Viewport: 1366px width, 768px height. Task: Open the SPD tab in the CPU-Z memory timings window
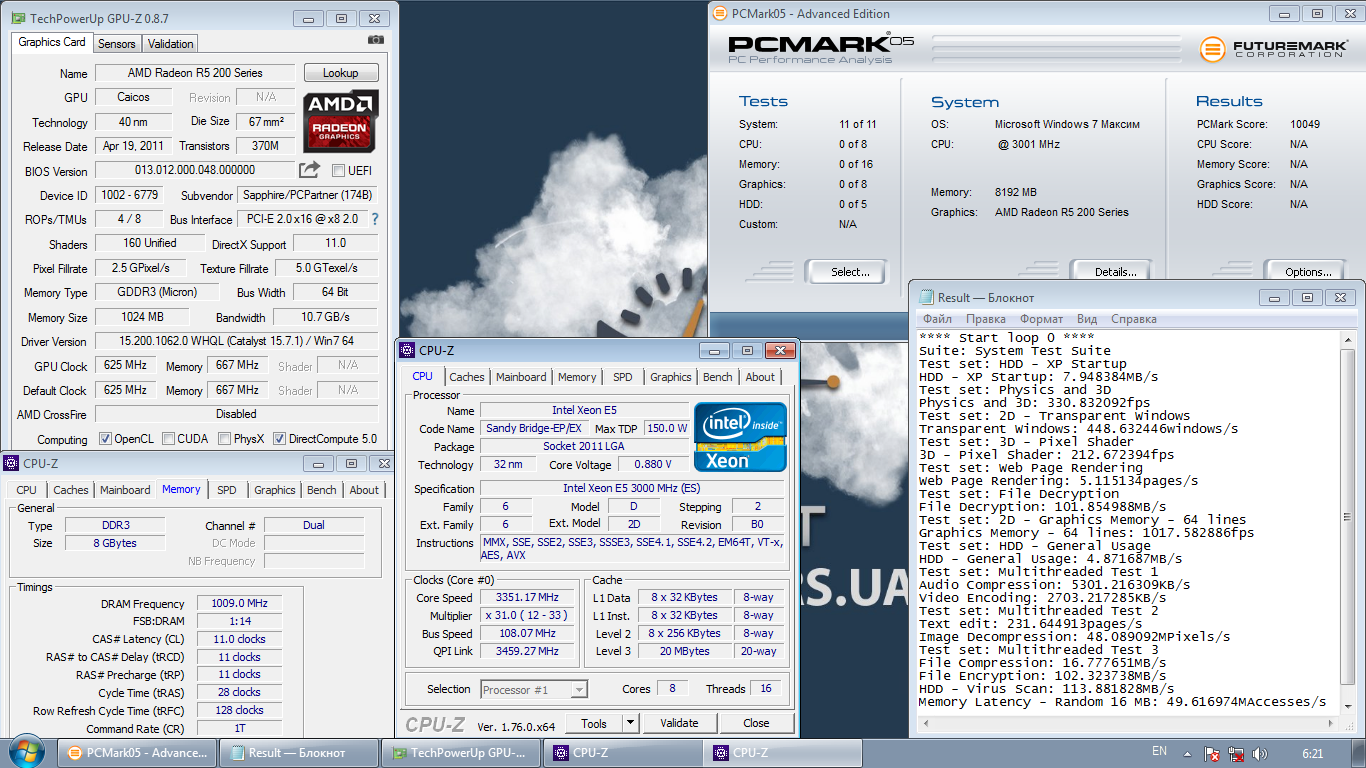(227, 490)
